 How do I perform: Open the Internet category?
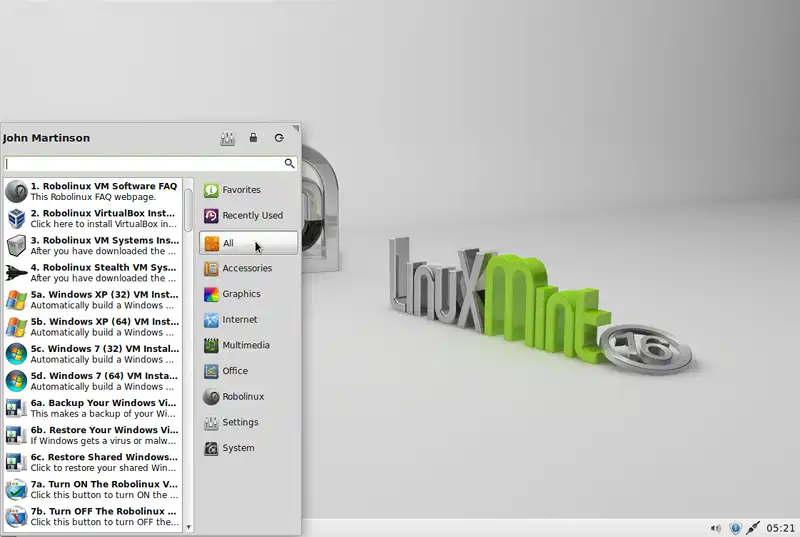pyautogui.click(x=248, y=320)
